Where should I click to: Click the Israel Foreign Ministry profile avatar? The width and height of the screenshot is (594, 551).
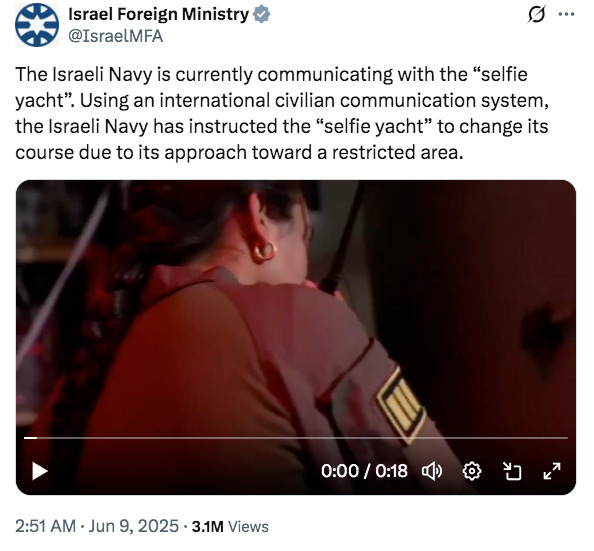pos(37,25)
